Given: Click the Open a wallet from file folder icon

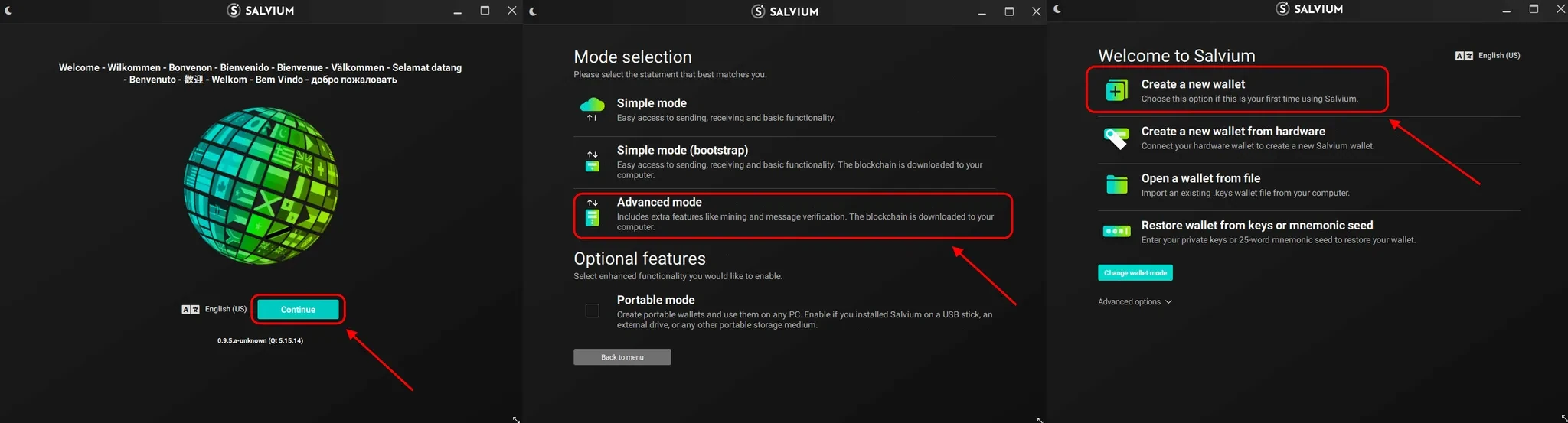Looking at the screenshot, I should point(1116,184).
